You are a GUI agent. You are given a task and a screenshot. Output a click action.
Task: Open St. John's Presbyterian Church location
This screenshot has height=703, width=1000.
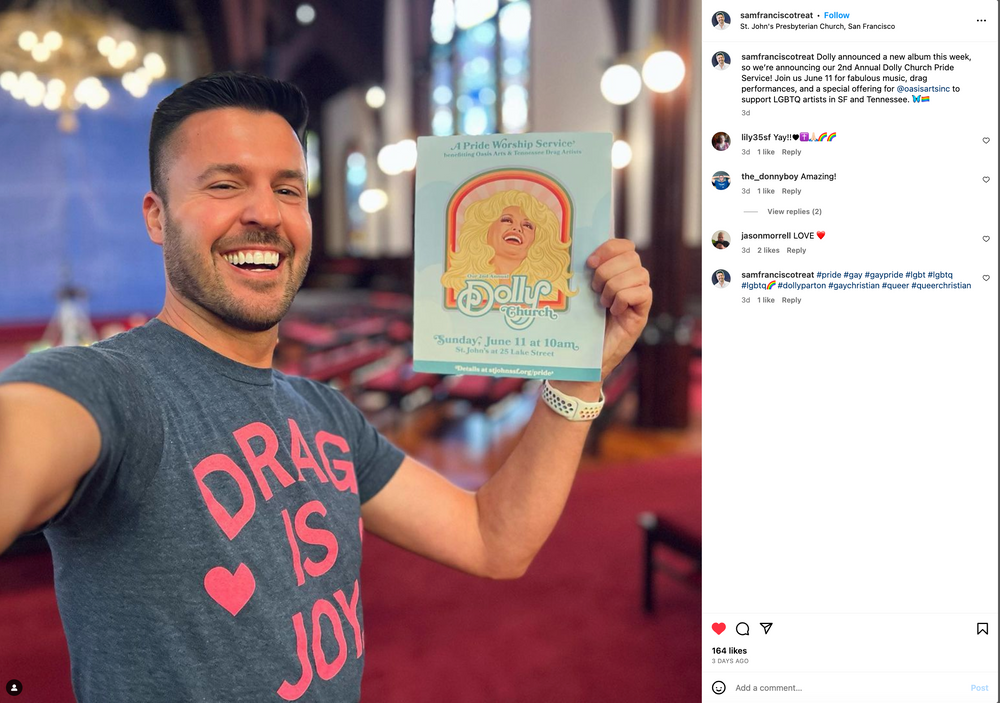pos(817,27)
